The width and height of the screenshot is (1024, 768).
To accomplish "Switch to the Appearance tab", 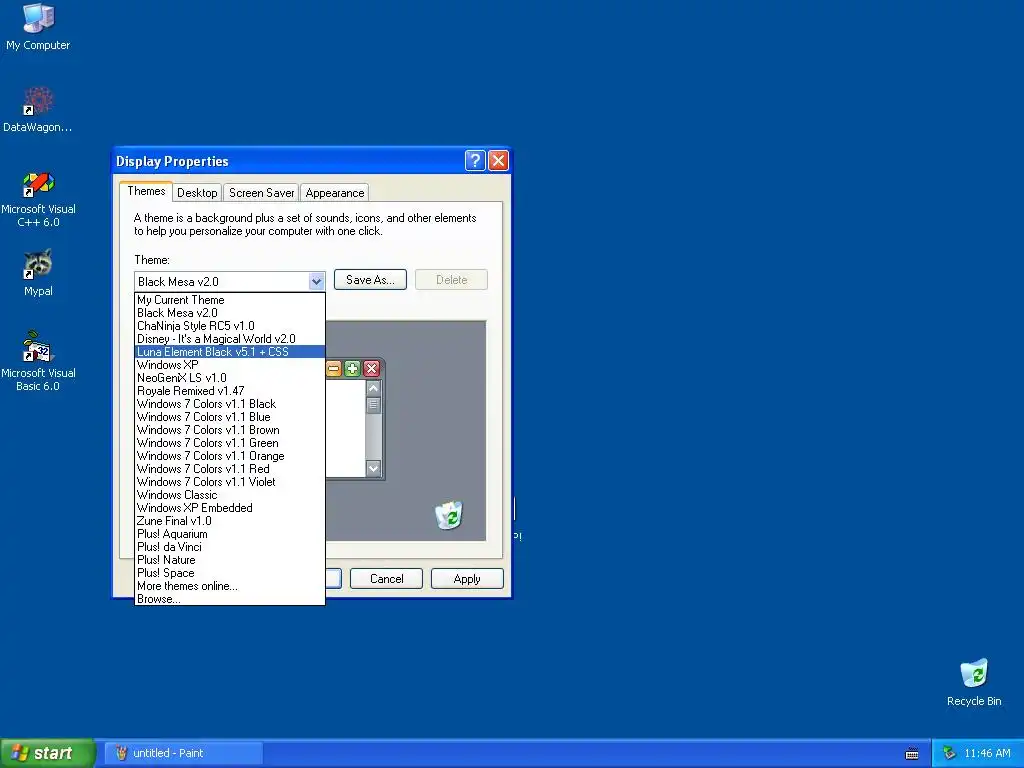I will tap(335, 193).
